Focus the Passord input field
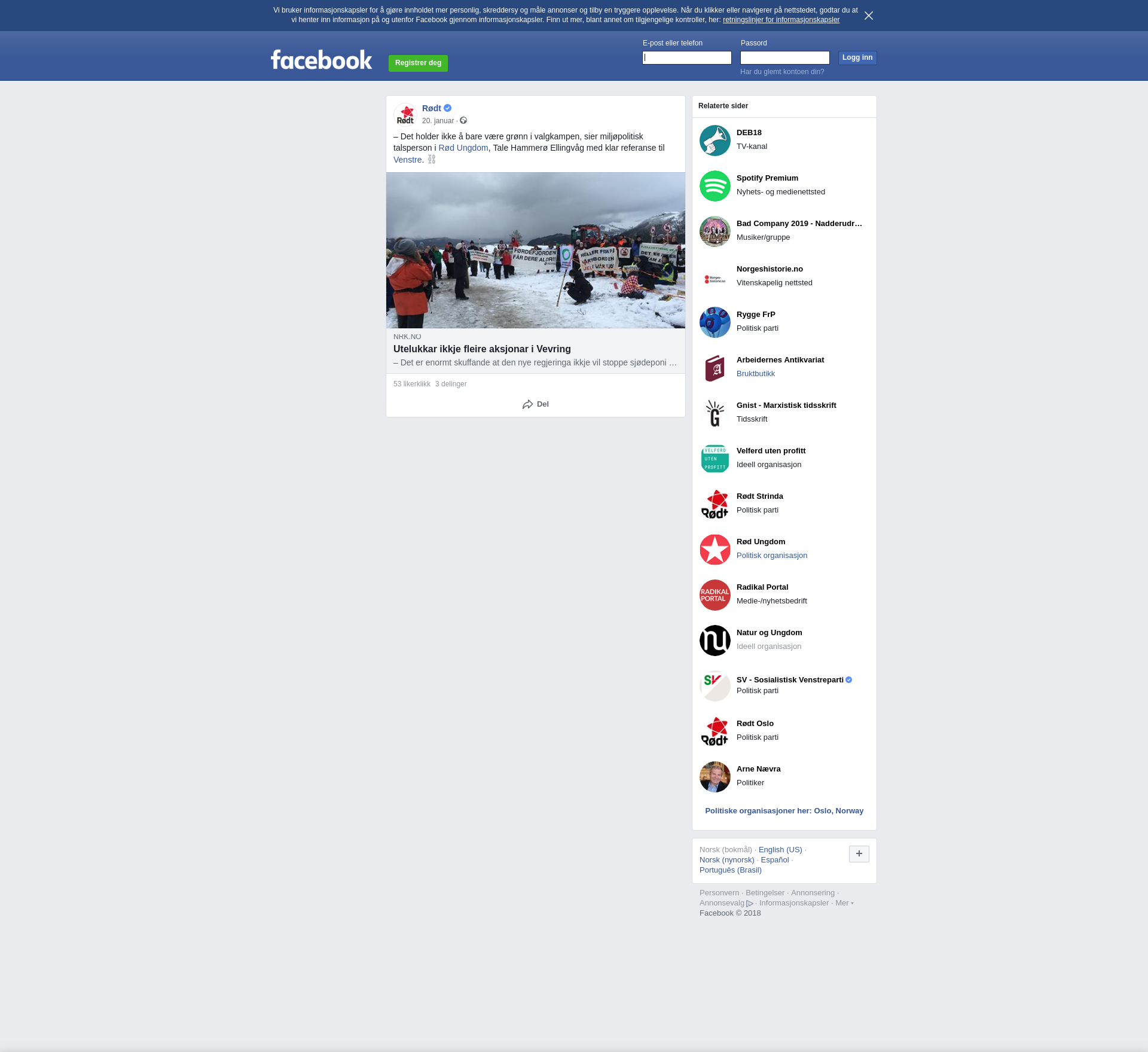 click(785, 57)
